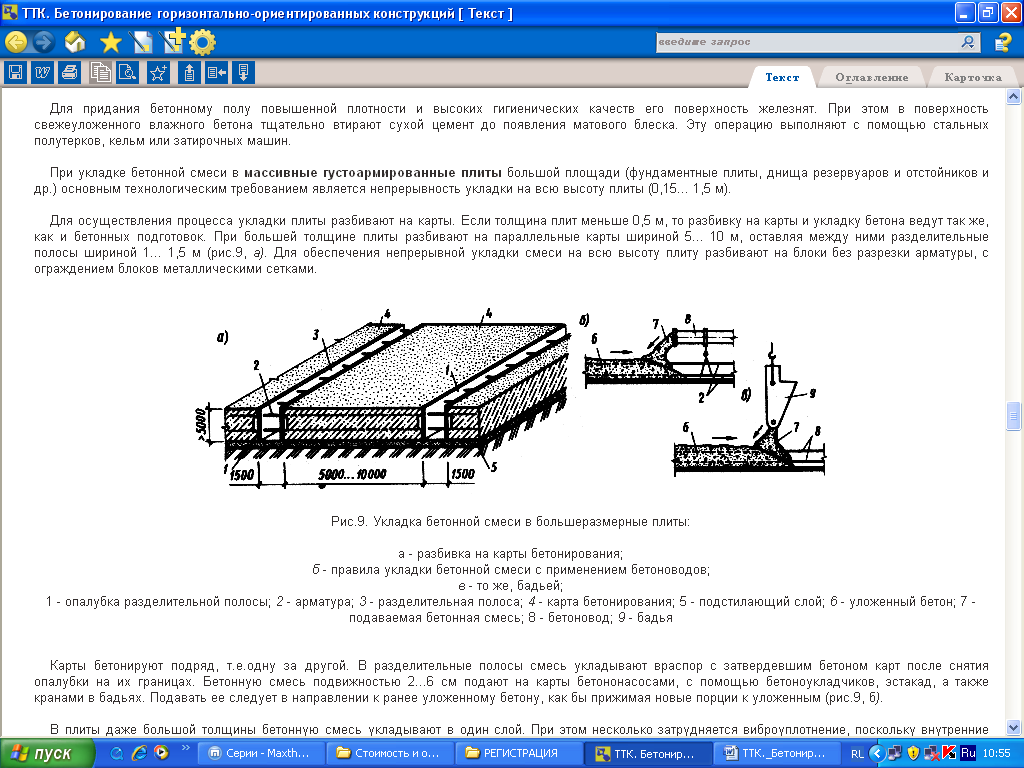Expand the quick launch chevron
Screen dimensions: 1024x768
[x=185, y=748]
